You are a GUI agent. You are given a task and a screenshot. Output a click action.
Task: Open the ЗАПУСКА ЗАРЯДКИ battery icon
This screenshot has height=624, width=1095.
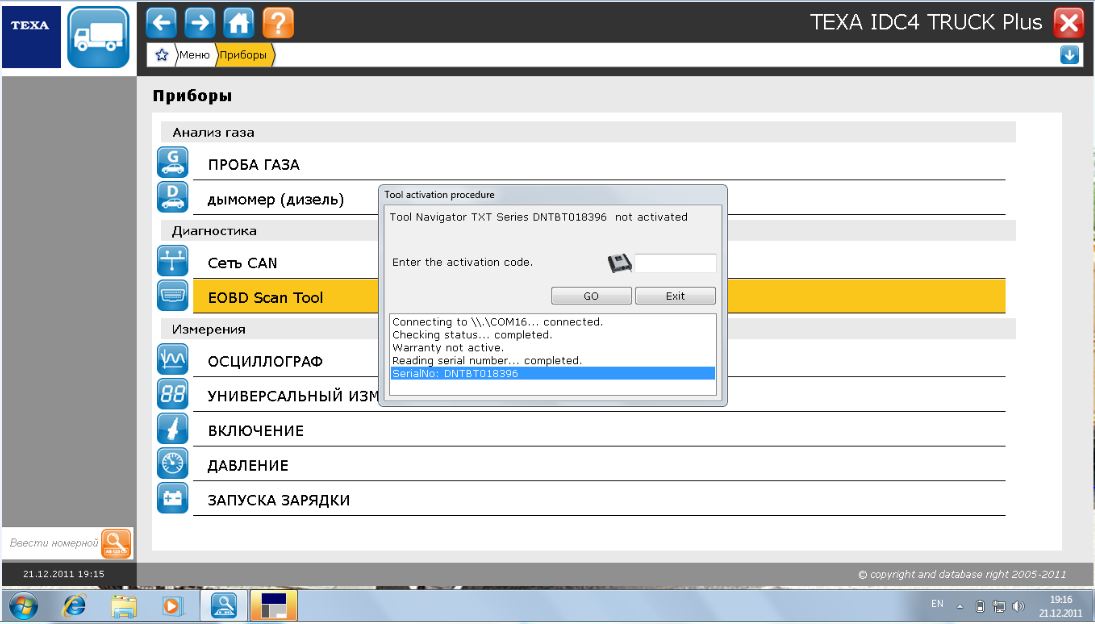(173, 499)
